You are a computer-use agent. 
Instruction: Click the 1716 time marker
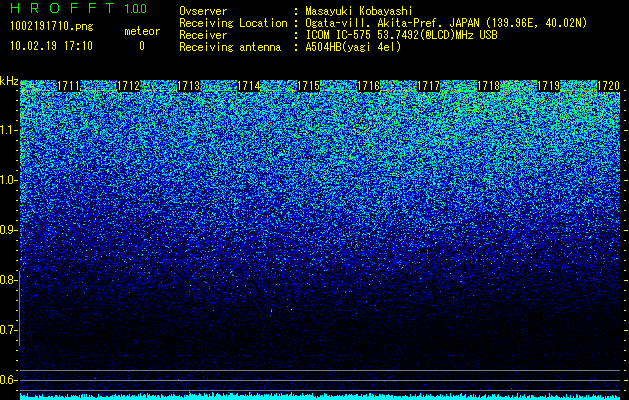(x=368, y=86)
